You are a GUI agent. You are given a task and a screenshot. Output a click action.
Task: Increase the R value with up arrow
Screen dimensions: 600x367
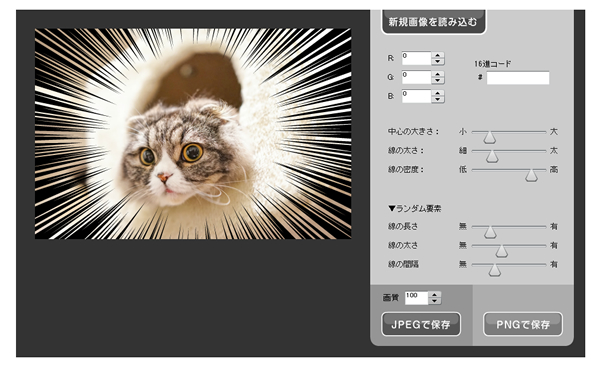pyautogui.click(x=438, y=55)
